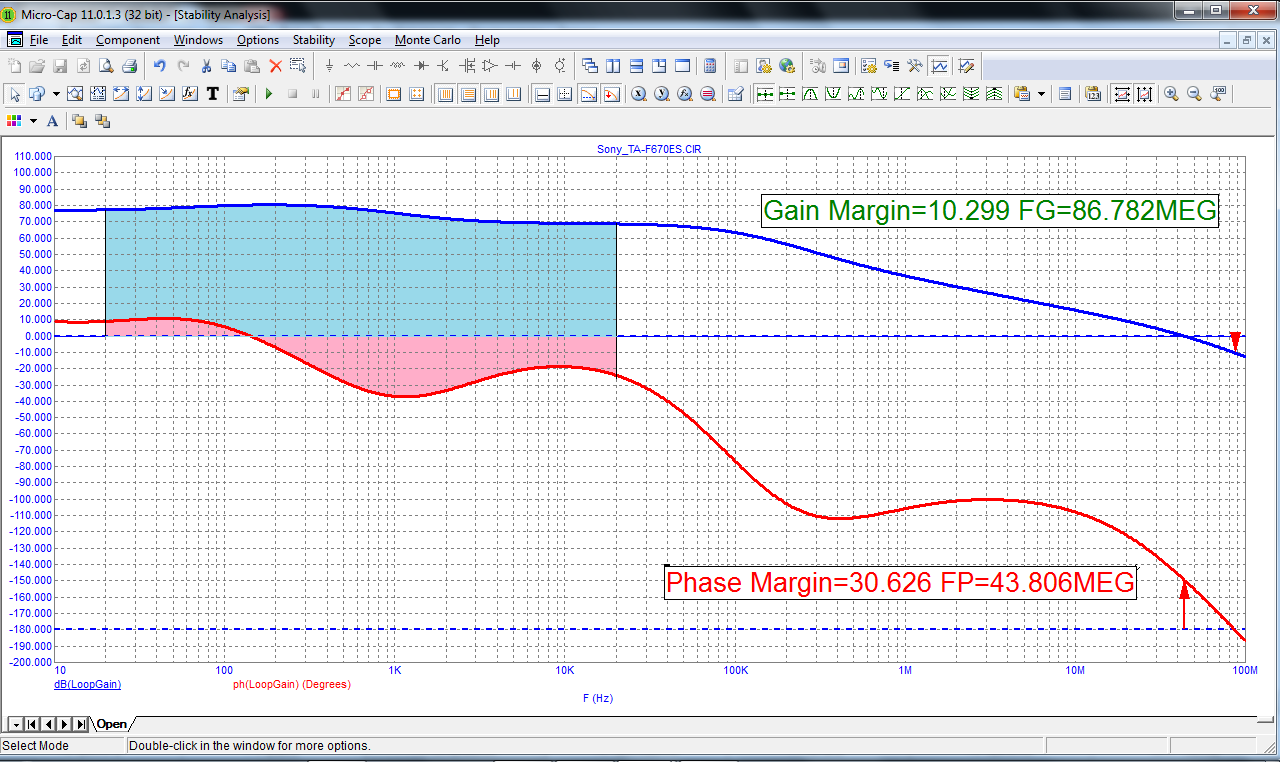
Task: Click the resistor component icon
Action: [x=352, y=67]
